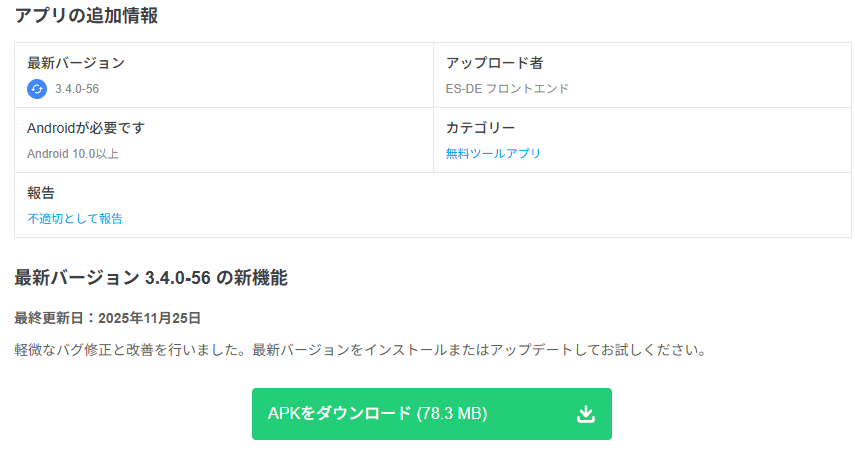855x471 pixels.
Task: Click the カテゴリー label
Action: coord(480,128)
